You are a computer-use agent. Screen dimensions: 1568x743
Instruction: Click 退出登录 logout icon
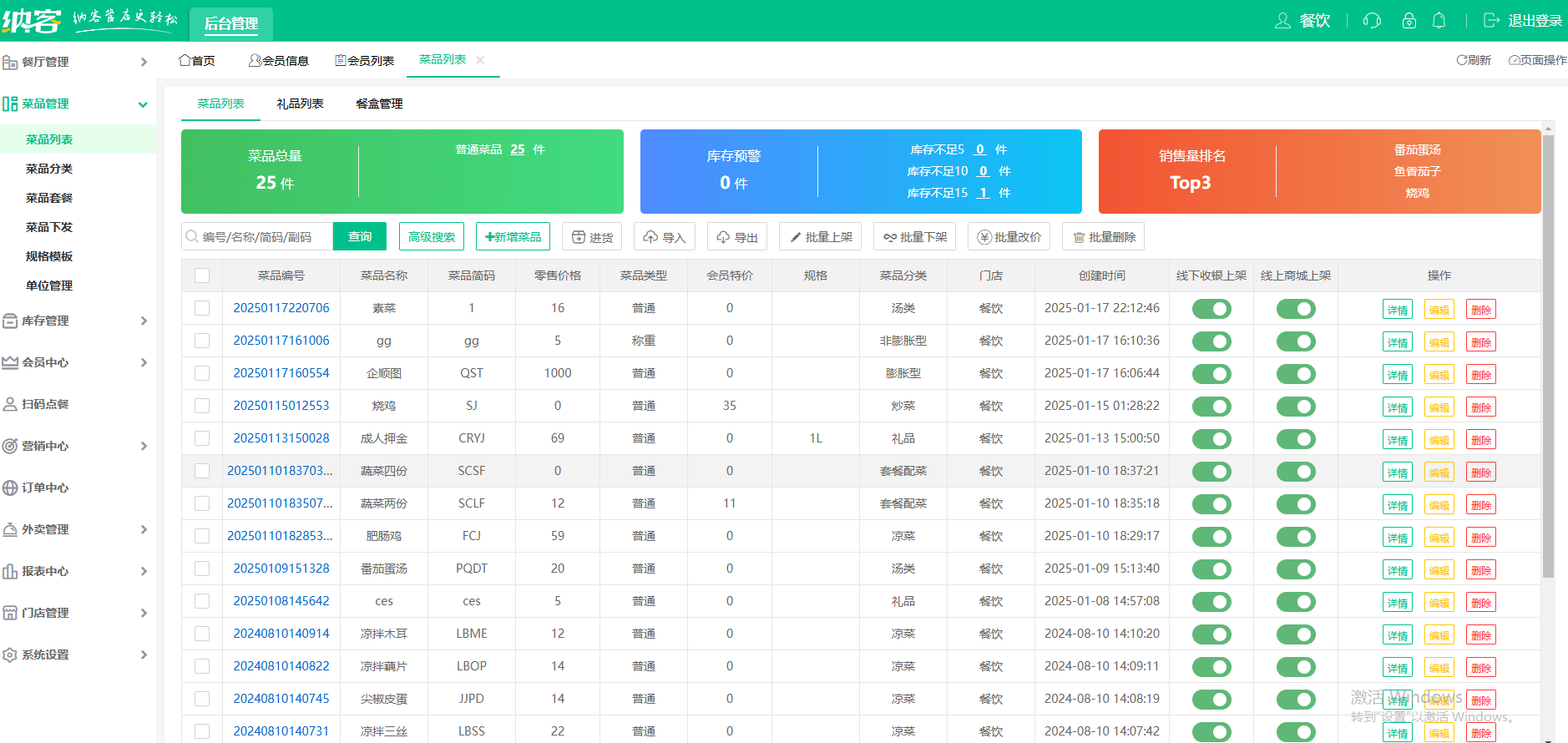tap(1491, 21)
